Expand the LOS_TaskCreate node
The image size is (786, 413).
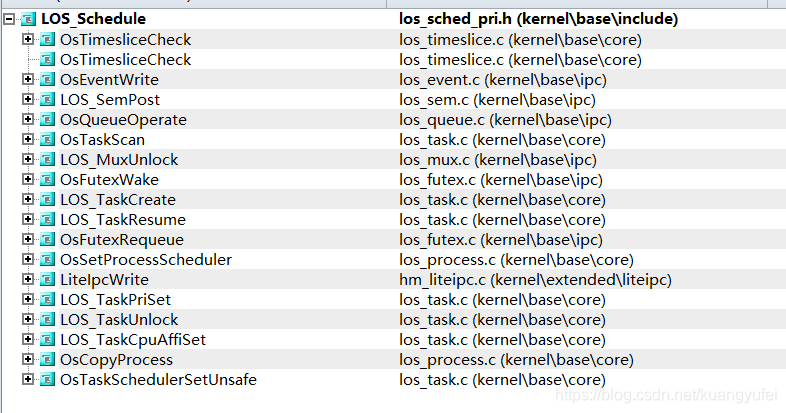(x=28, y=199)
